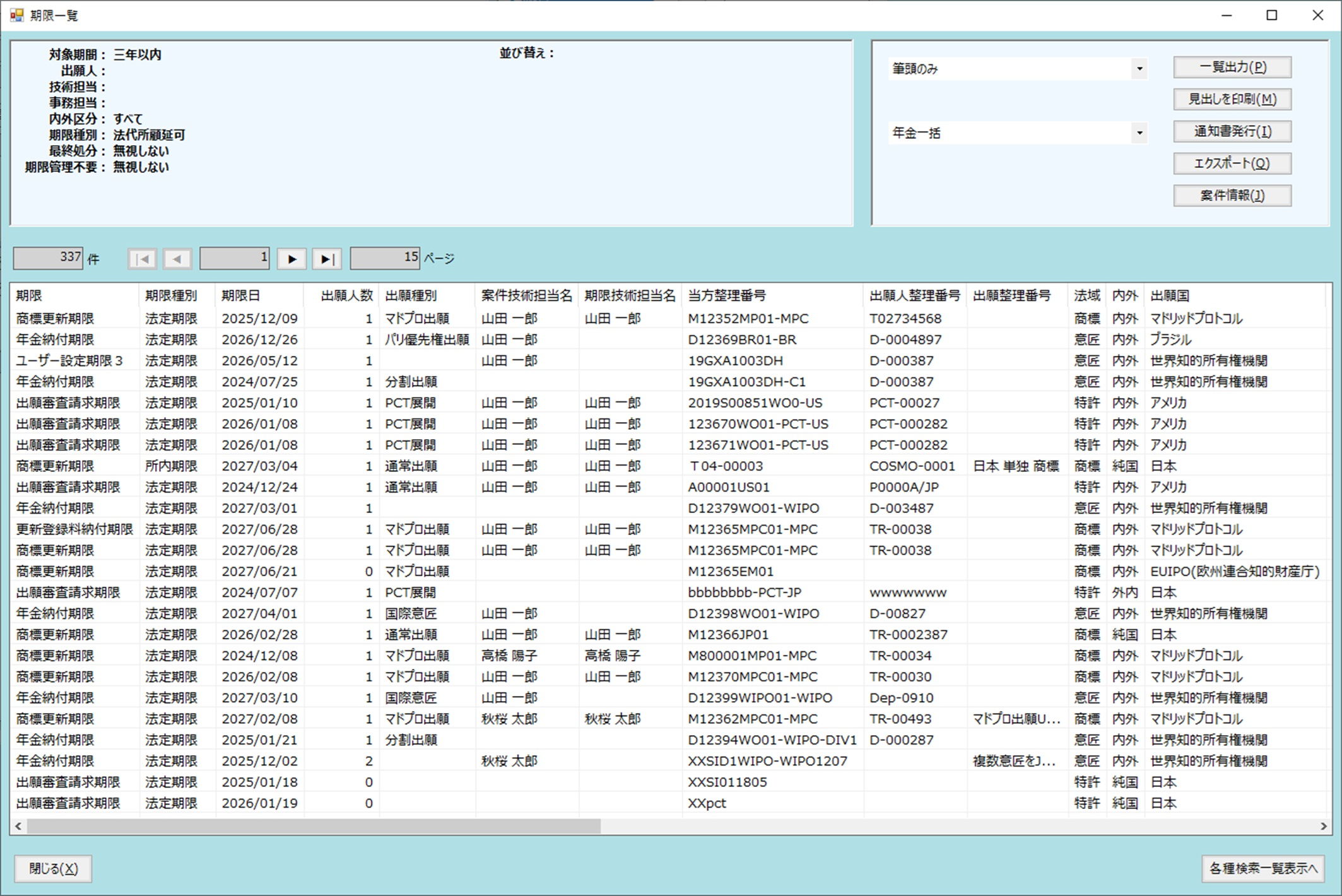The width and height of the screenshot is (1342, 896).
Task: Sort by the 期限 column header
Action: 75,295
